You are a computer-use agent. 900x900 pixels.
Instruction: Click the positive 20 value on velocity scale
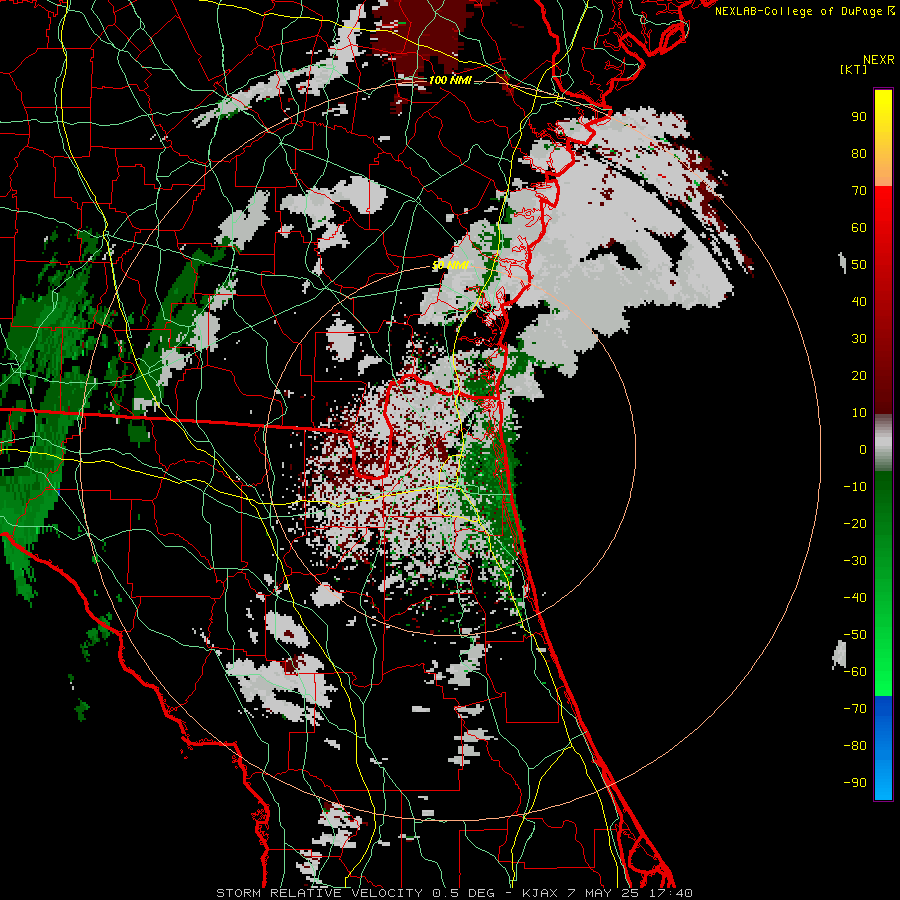[859, 376]
